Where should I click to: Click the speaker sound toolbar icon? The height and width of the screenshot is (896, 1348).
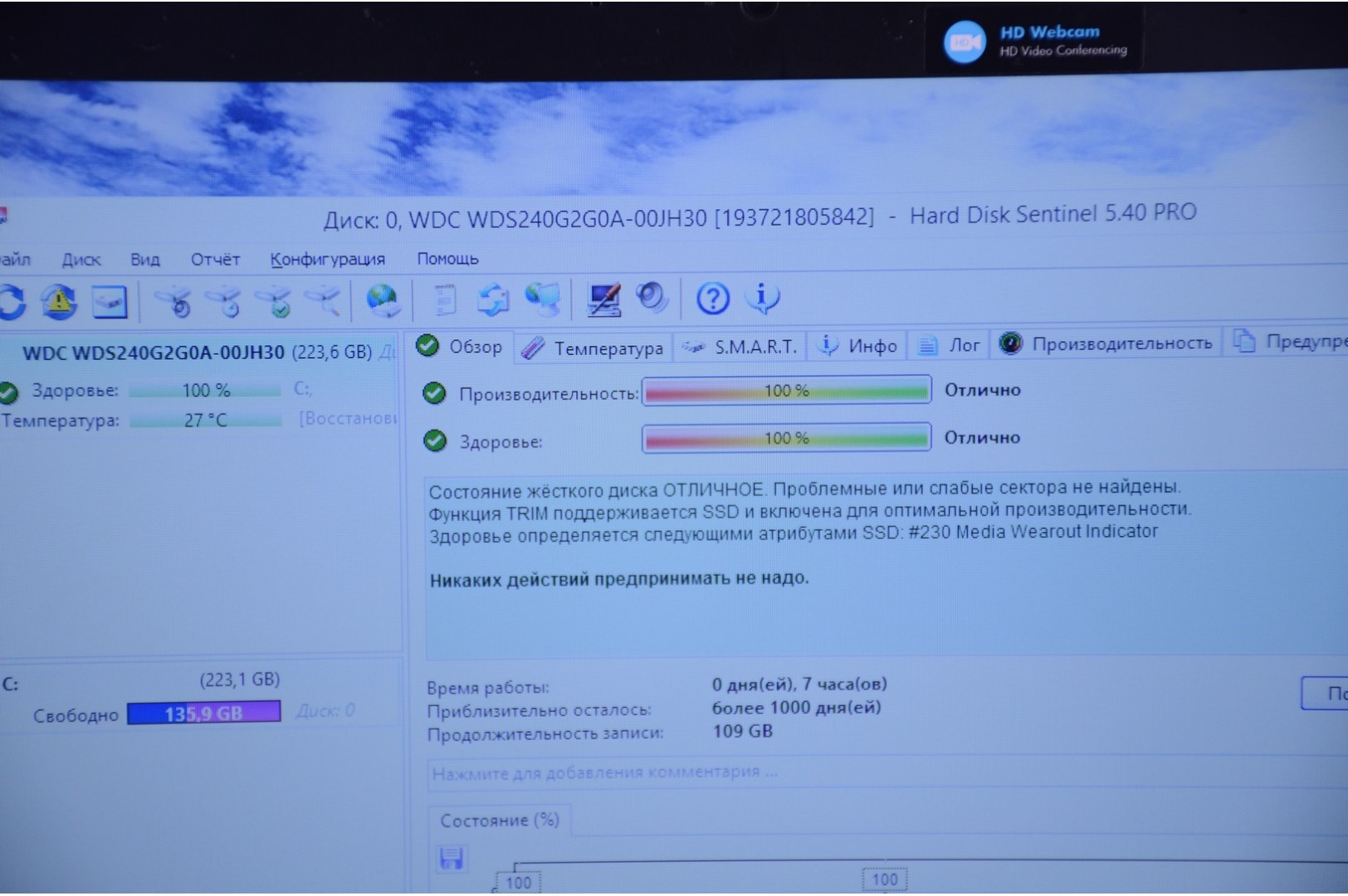pyautogui.click(x=651, y=298)
